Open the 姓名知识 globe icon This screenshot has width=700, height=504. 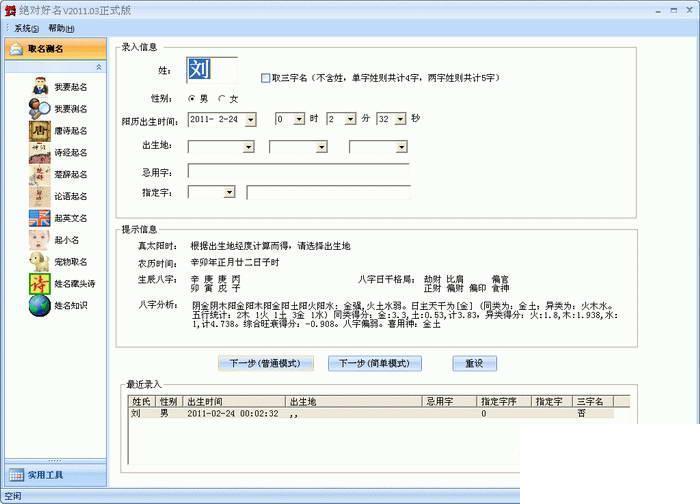(40, 305)
